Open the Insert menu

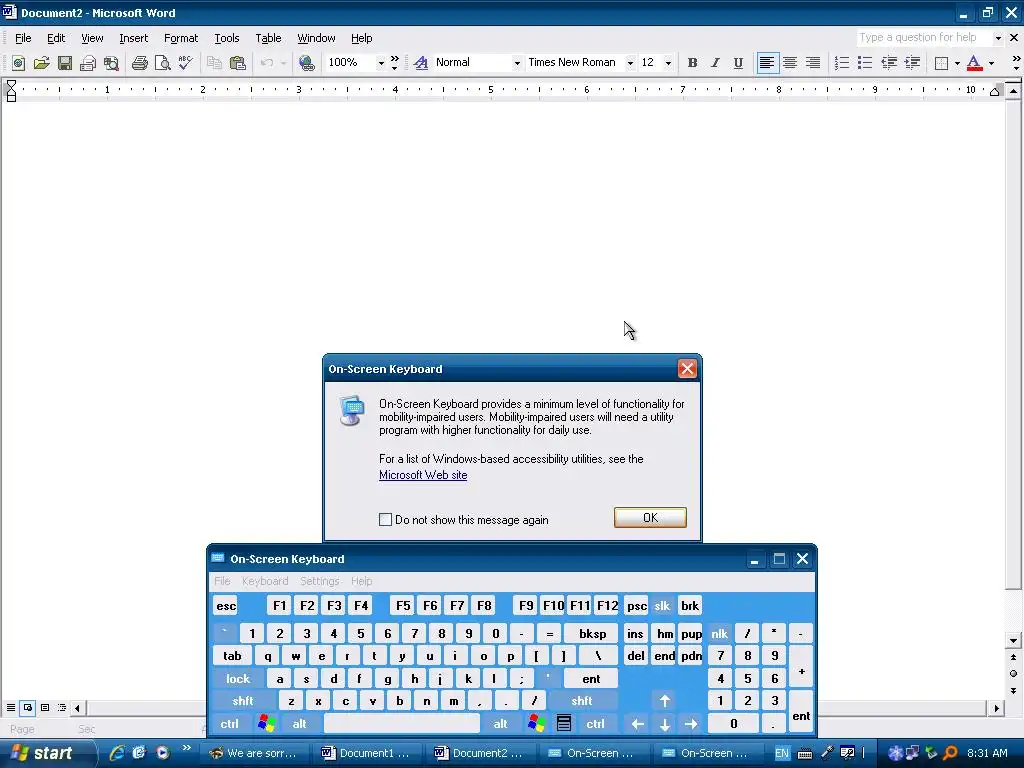pos(133,38)
